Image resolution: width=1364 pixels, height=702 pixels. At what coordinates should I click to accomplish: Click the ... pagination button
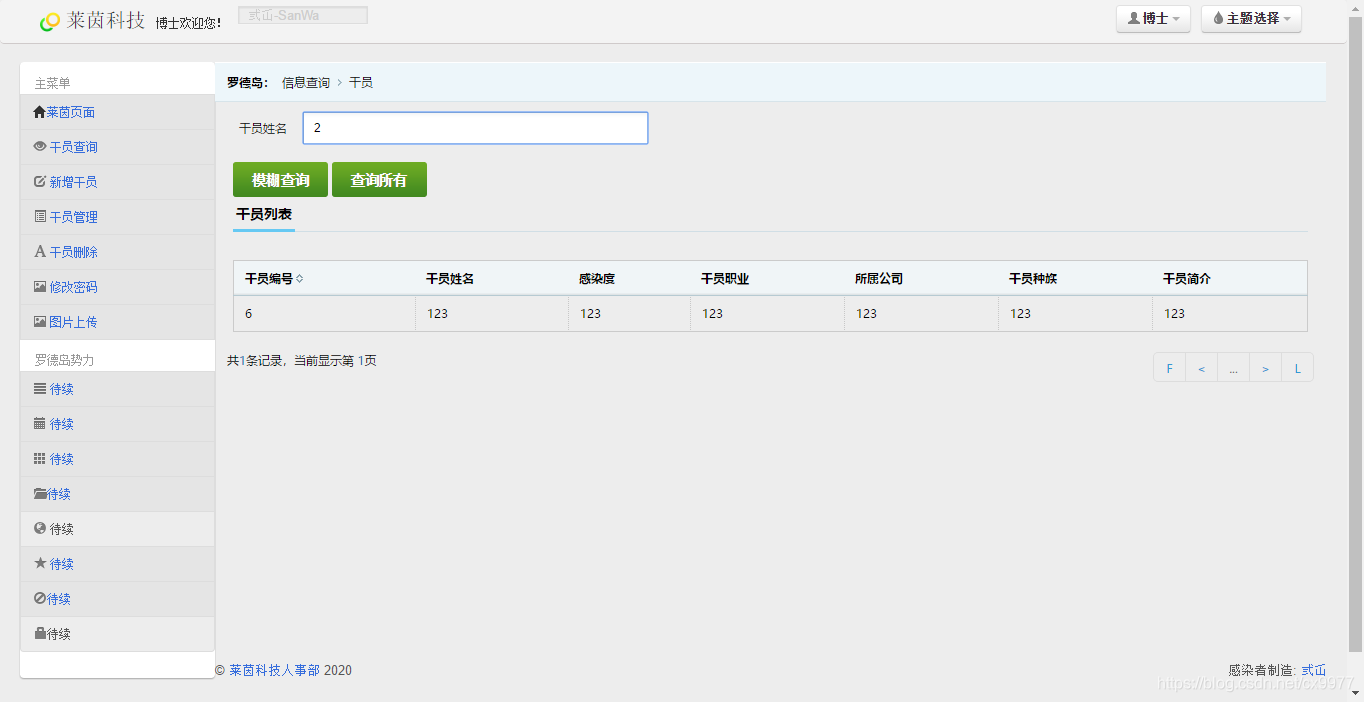point(1233,368)
